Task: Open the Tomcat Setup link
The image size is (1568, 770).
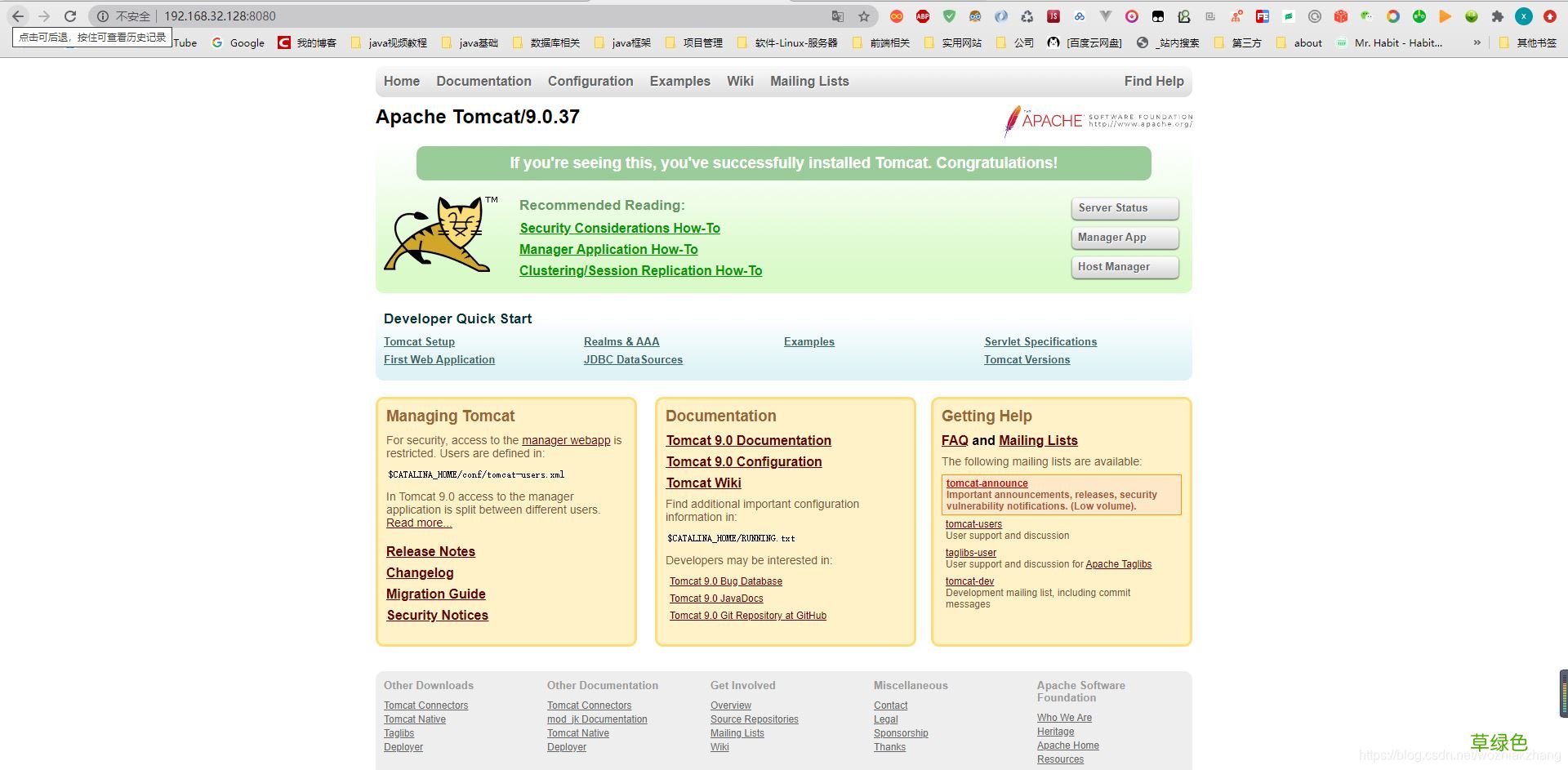Action: pos(419,341)
